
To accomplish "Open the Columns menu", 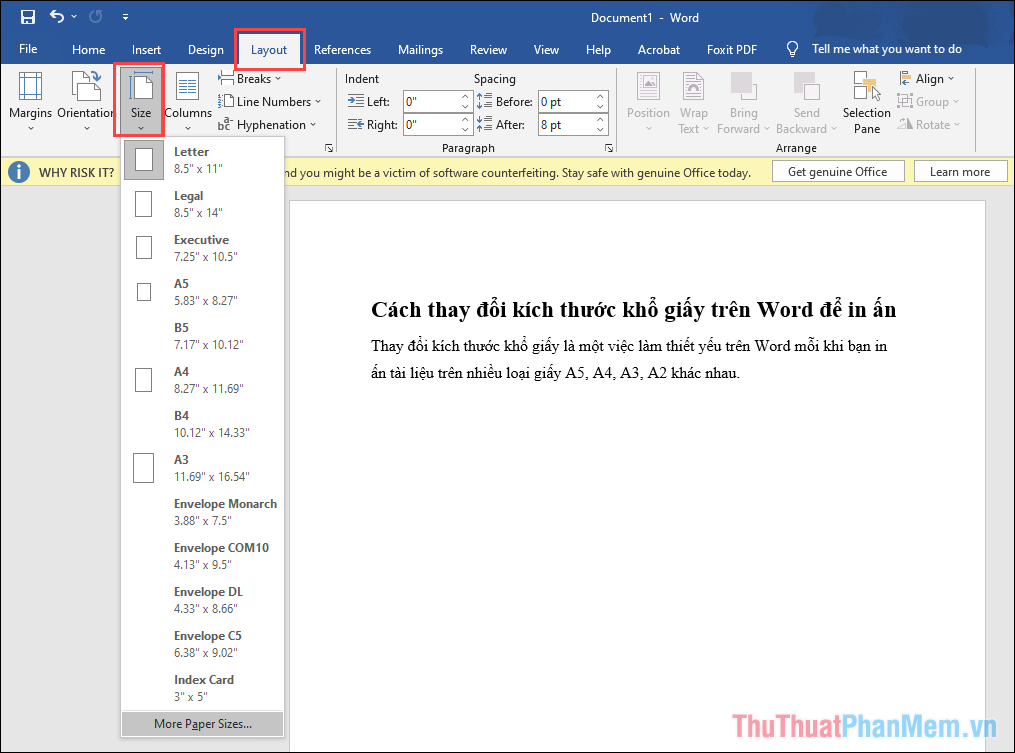I will point(187,100).
